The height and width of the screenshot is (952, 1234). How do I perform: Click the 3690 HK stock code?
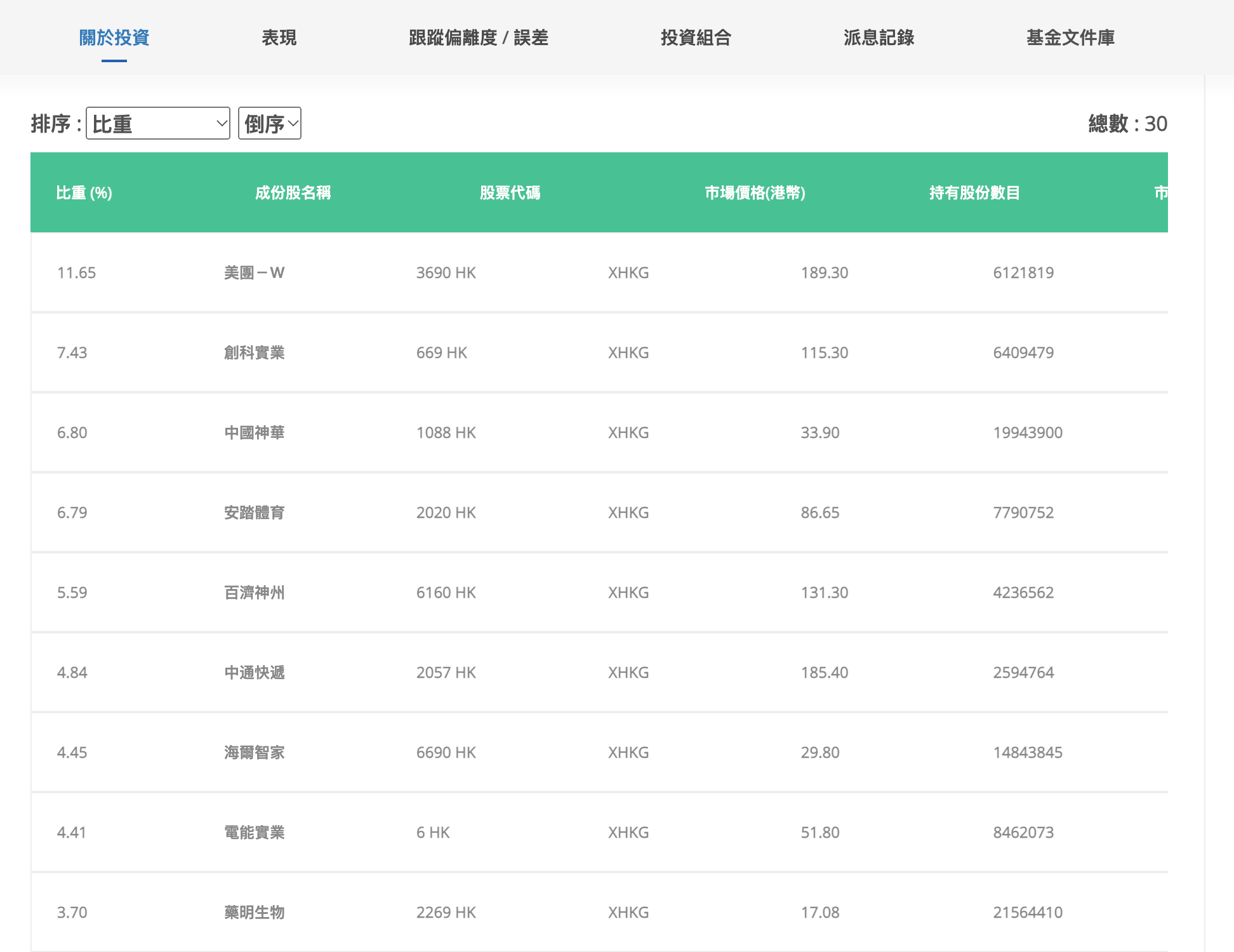pyautogui.click(x=446, y=273)
